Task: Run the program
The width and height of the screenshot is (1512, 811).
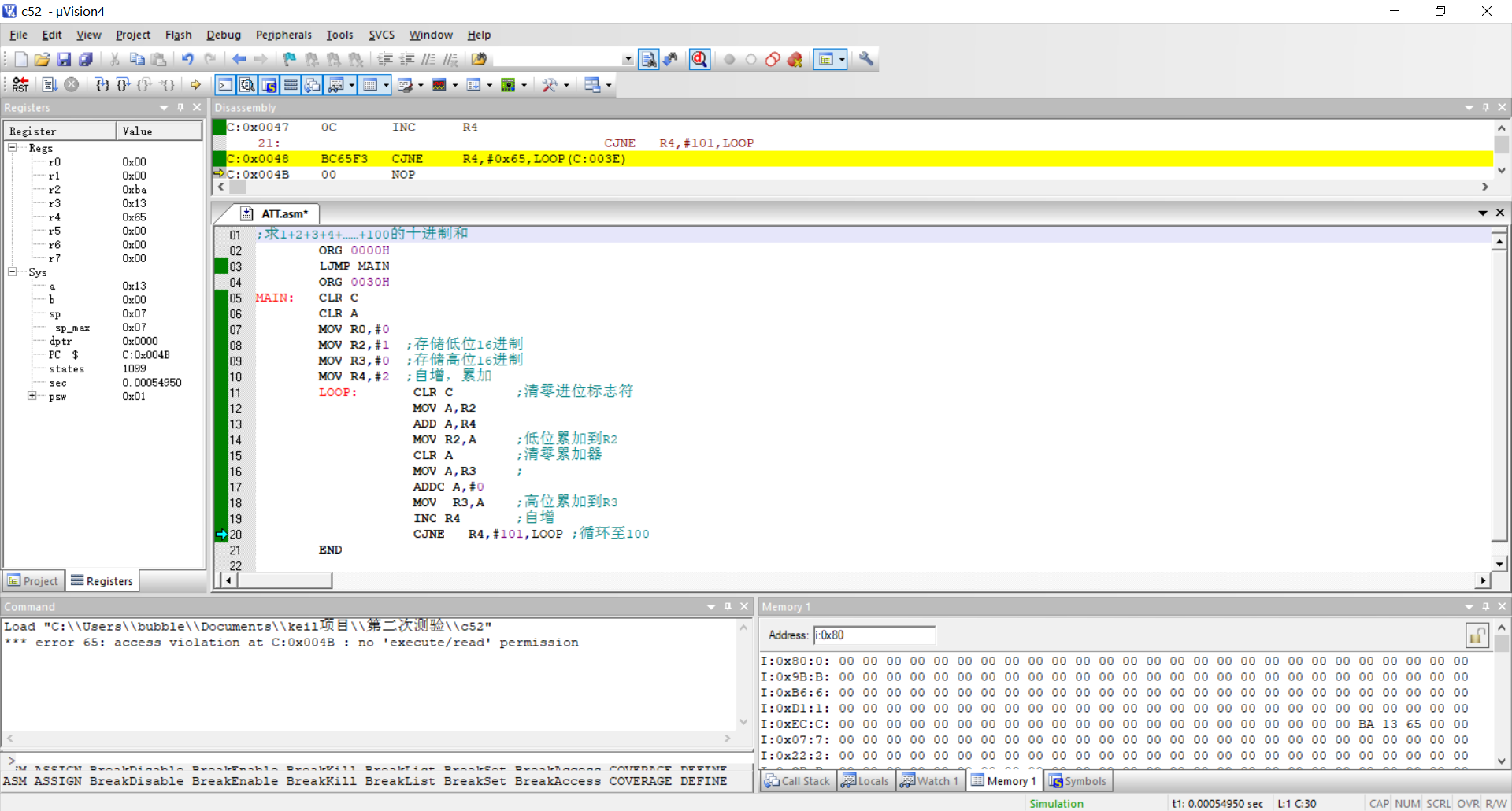Action: [49, 84]
